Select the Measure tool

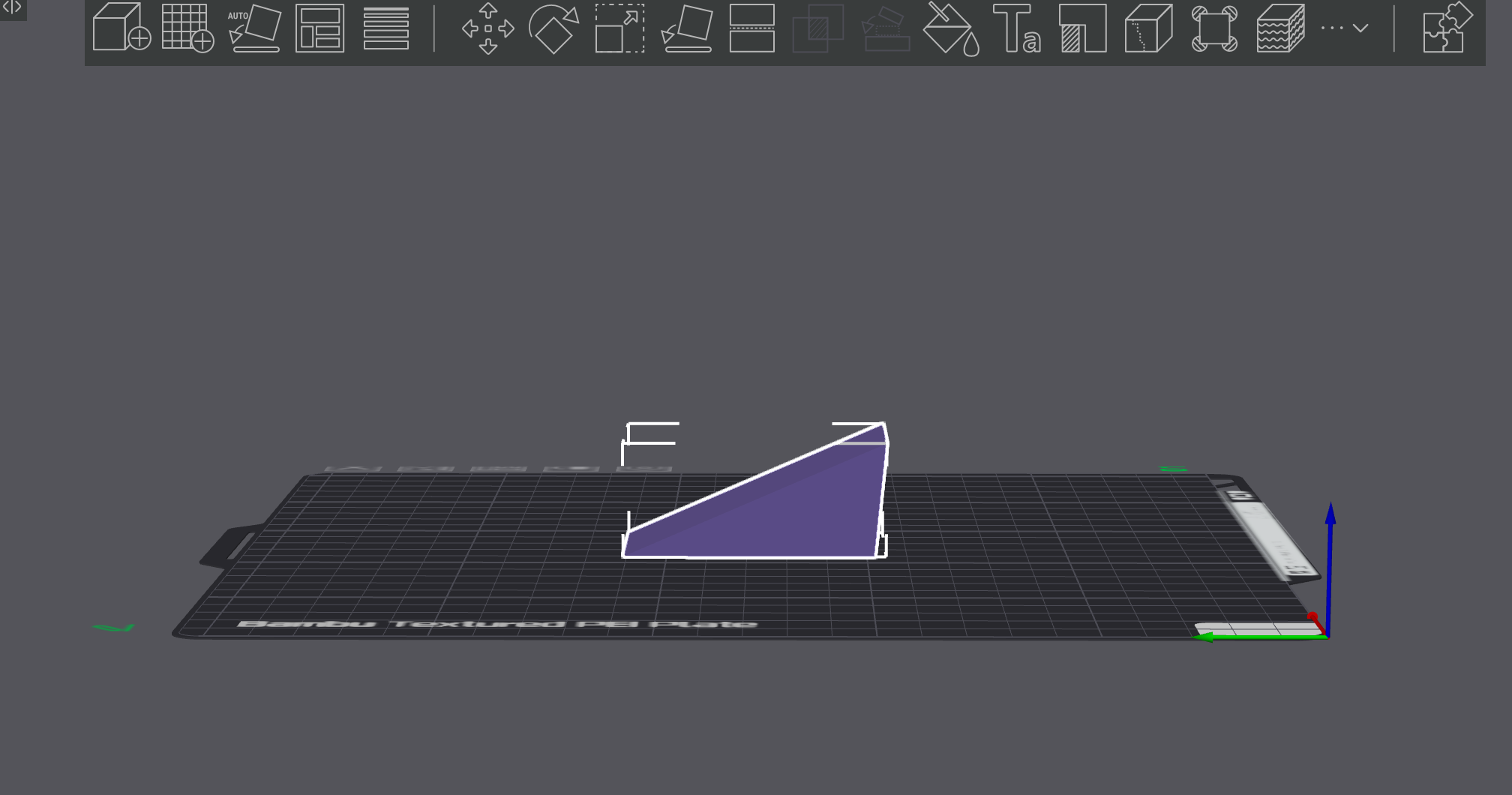point(1214,28)
